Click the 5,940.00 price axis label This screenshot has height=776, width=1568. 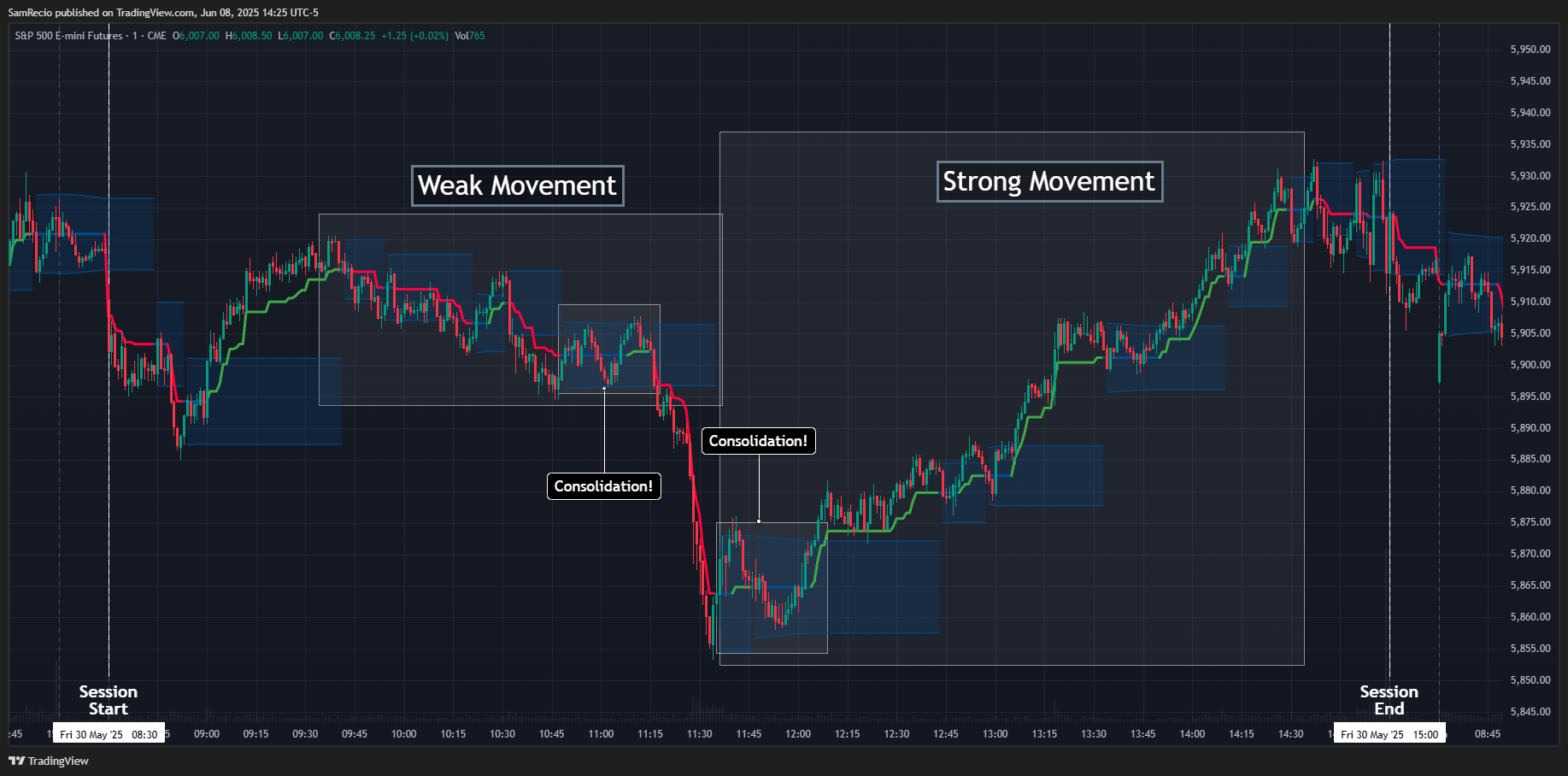[1530, 113]
